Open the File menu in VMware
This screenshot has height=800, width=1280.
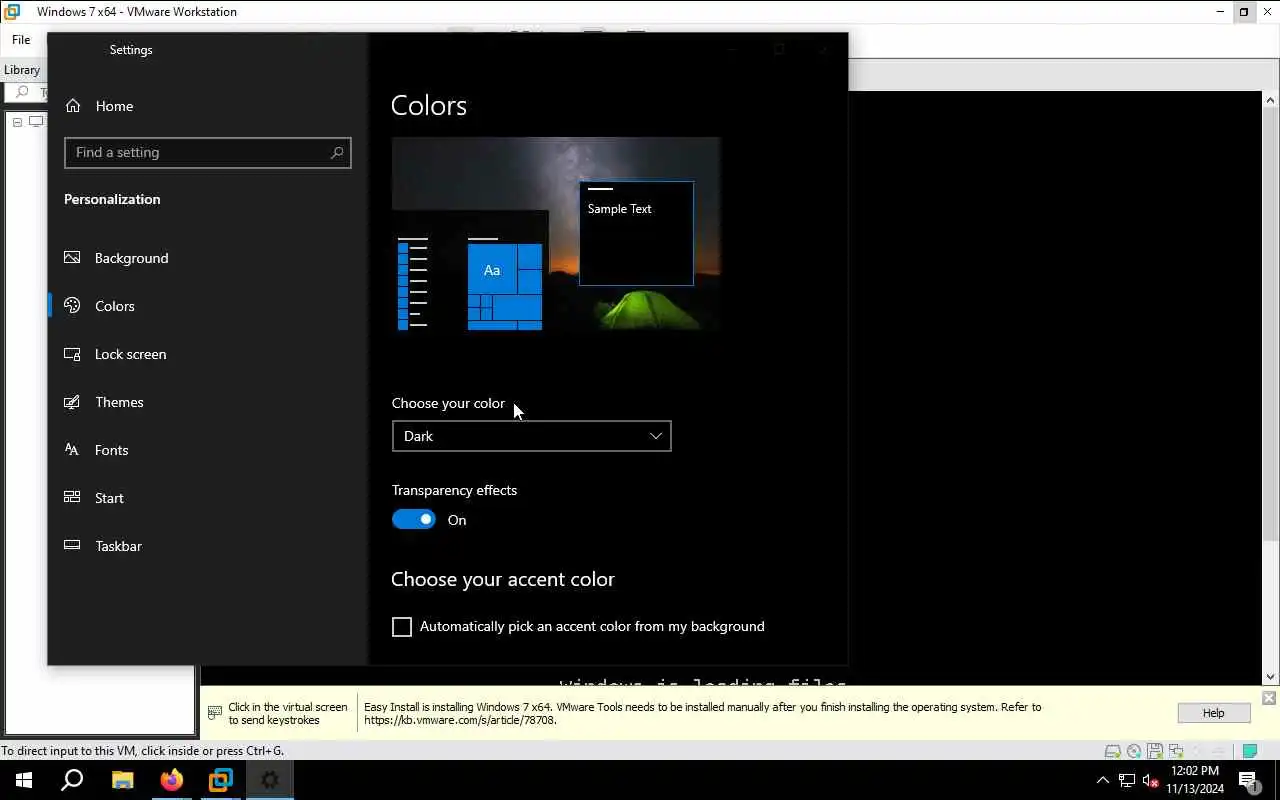tap(21, 40)
